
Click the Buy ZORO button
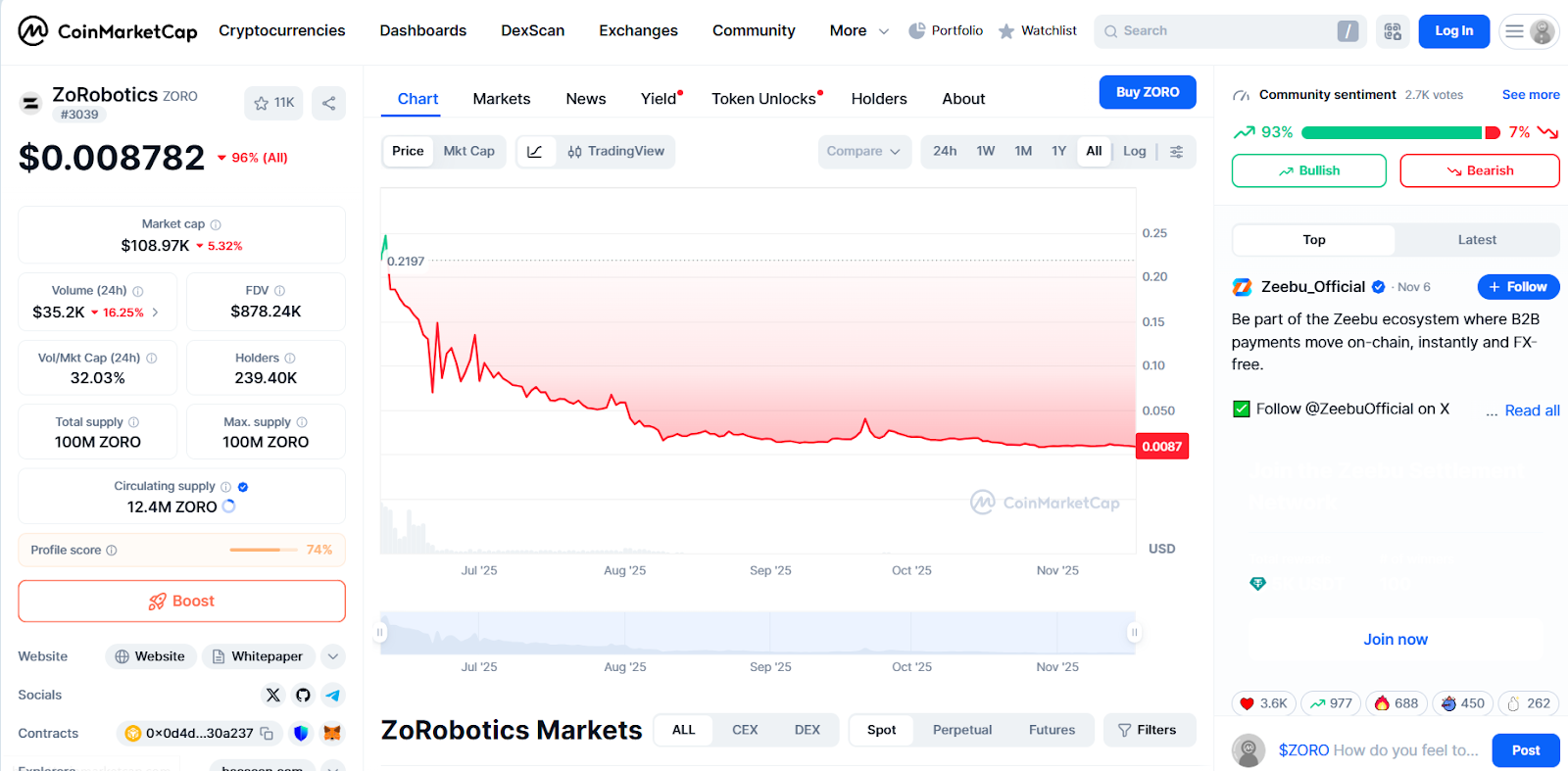(1147, 92)
